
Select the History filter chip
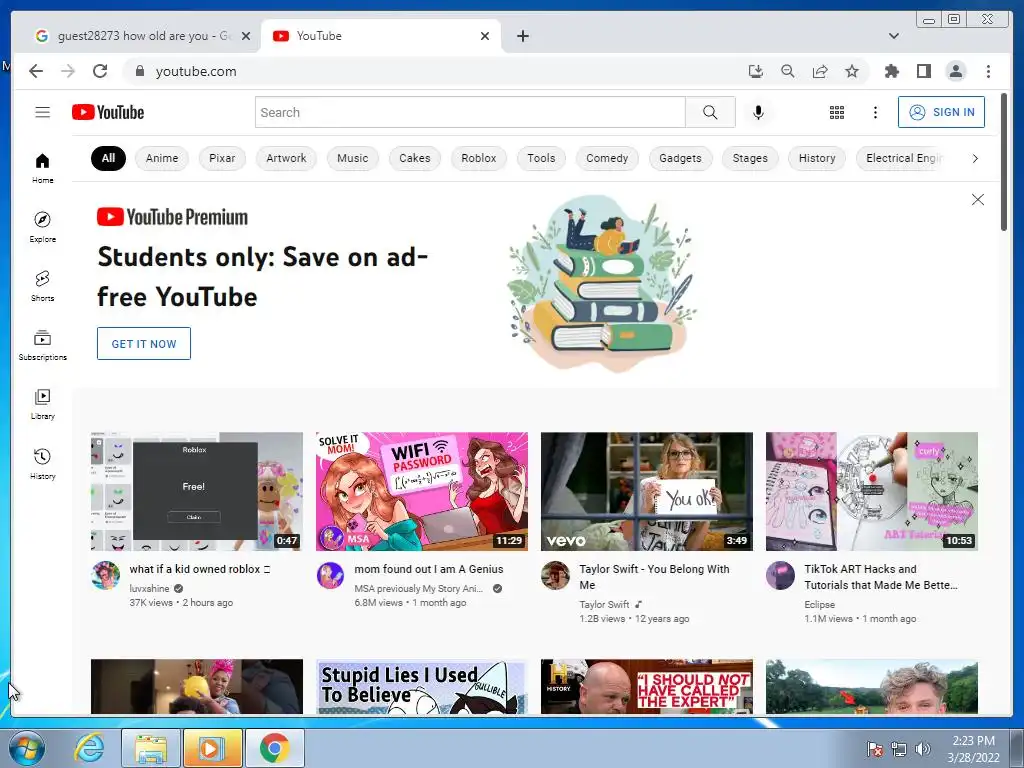click(x=817, y=158)
